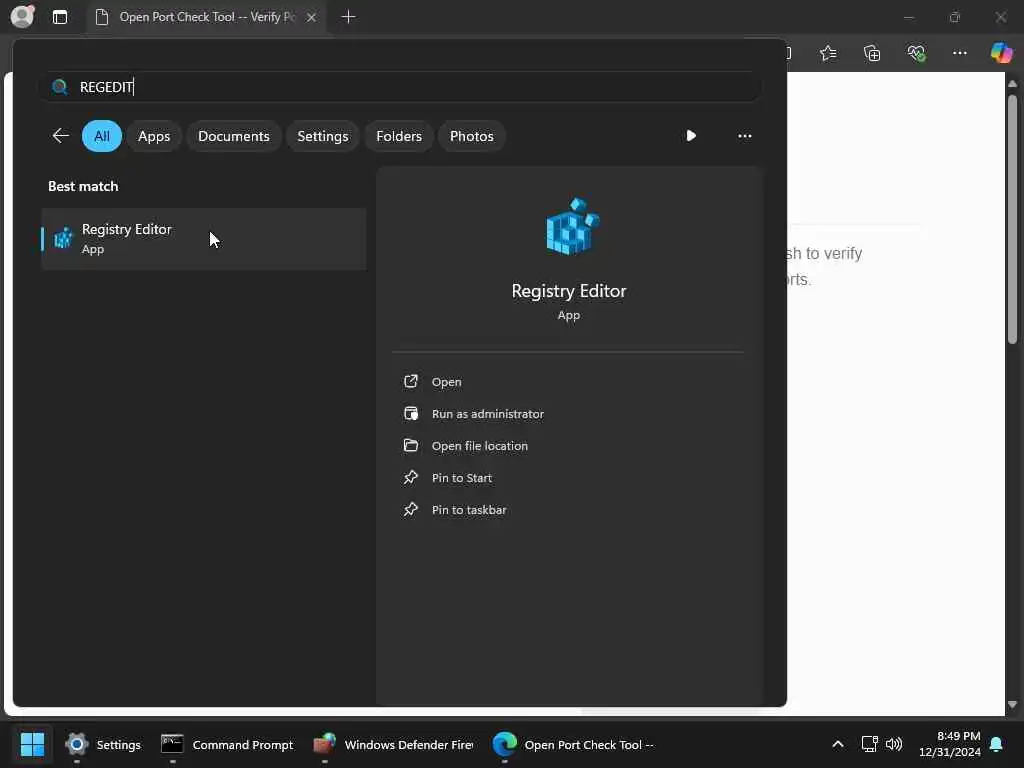Screen dimensions: 1024x768
Task: Choose Open file location
Action: click(x=480, y=446)
